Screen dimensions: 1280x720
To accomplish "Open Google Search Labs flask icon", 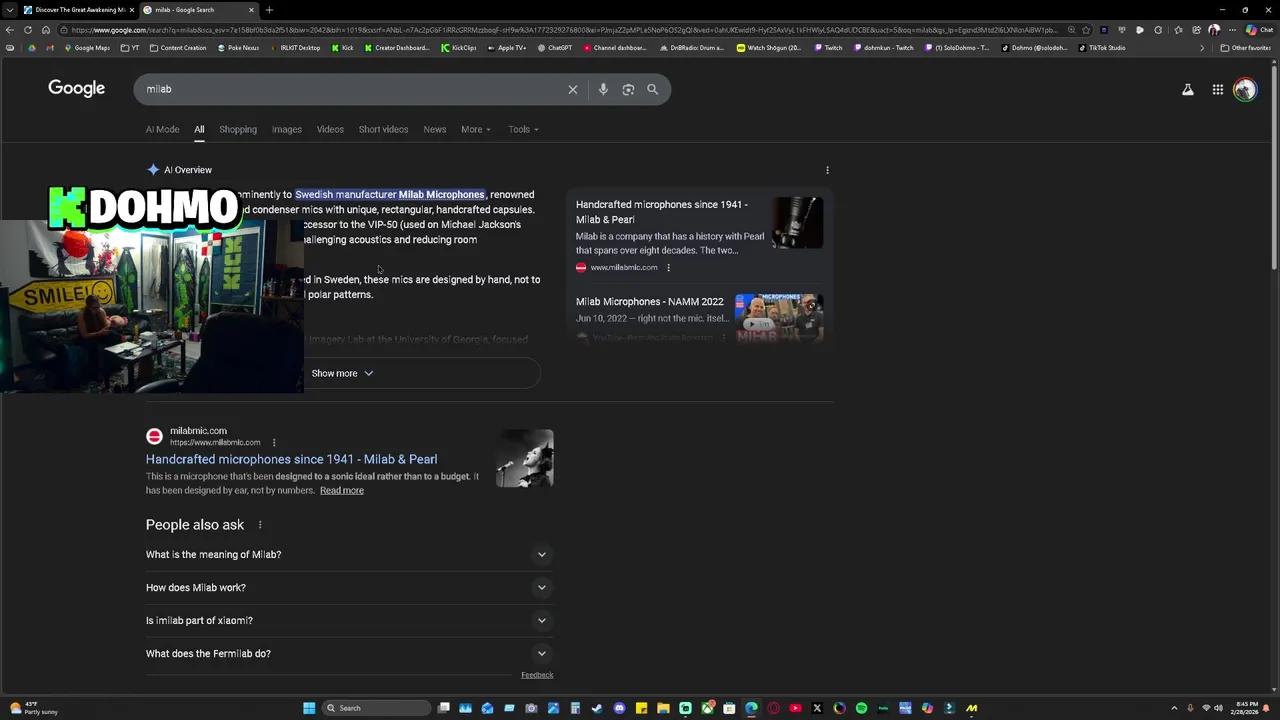I will tap(1188, 89).
